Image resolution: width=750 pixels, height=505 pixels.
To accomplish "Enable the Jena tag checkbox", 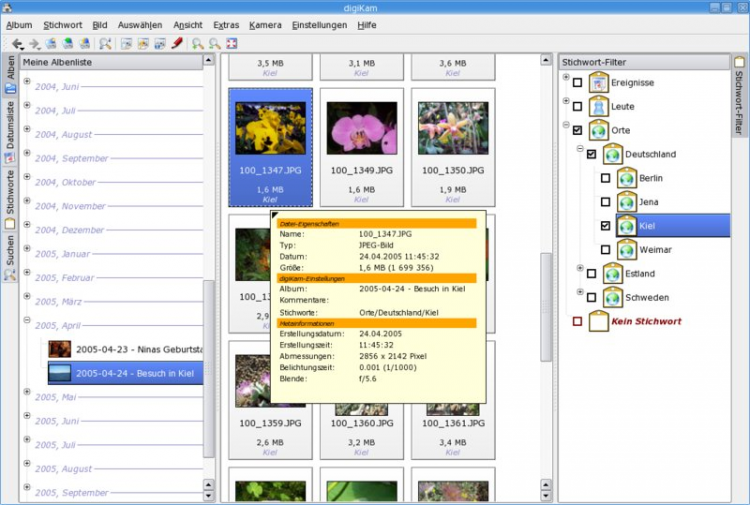I will click(x=606, y=202).
